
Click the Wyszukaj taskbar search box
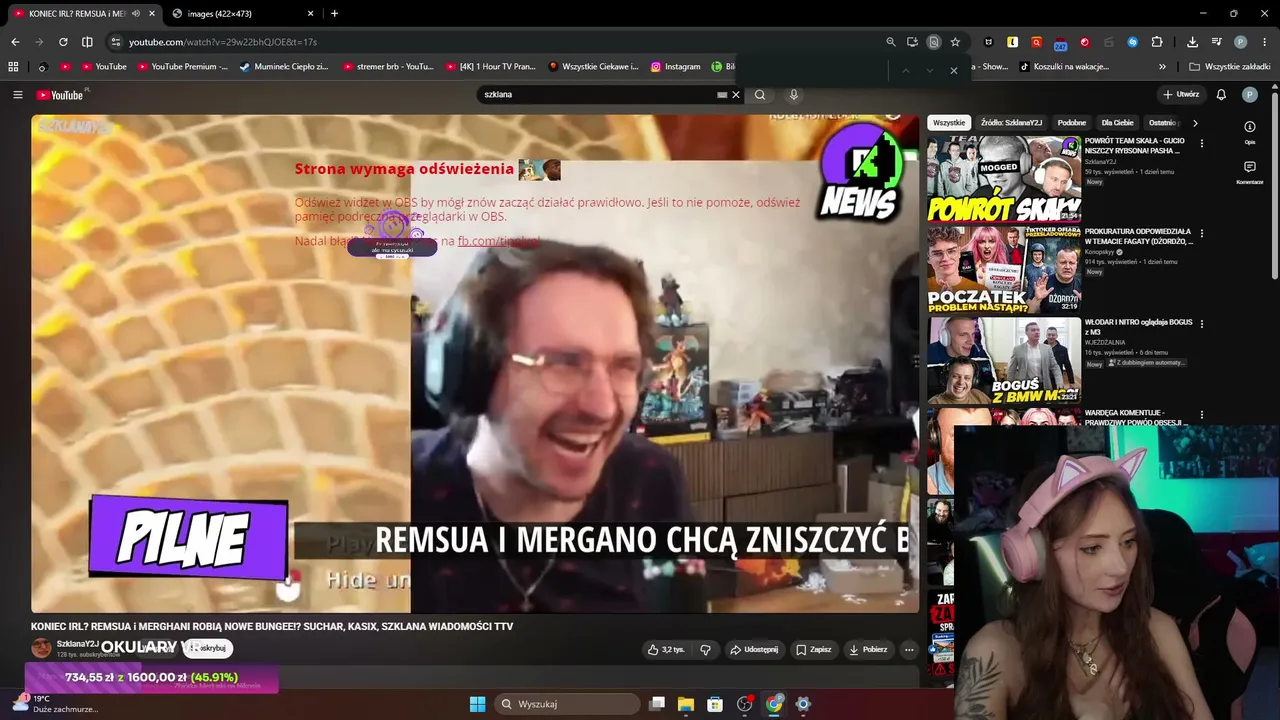(567, 704)
